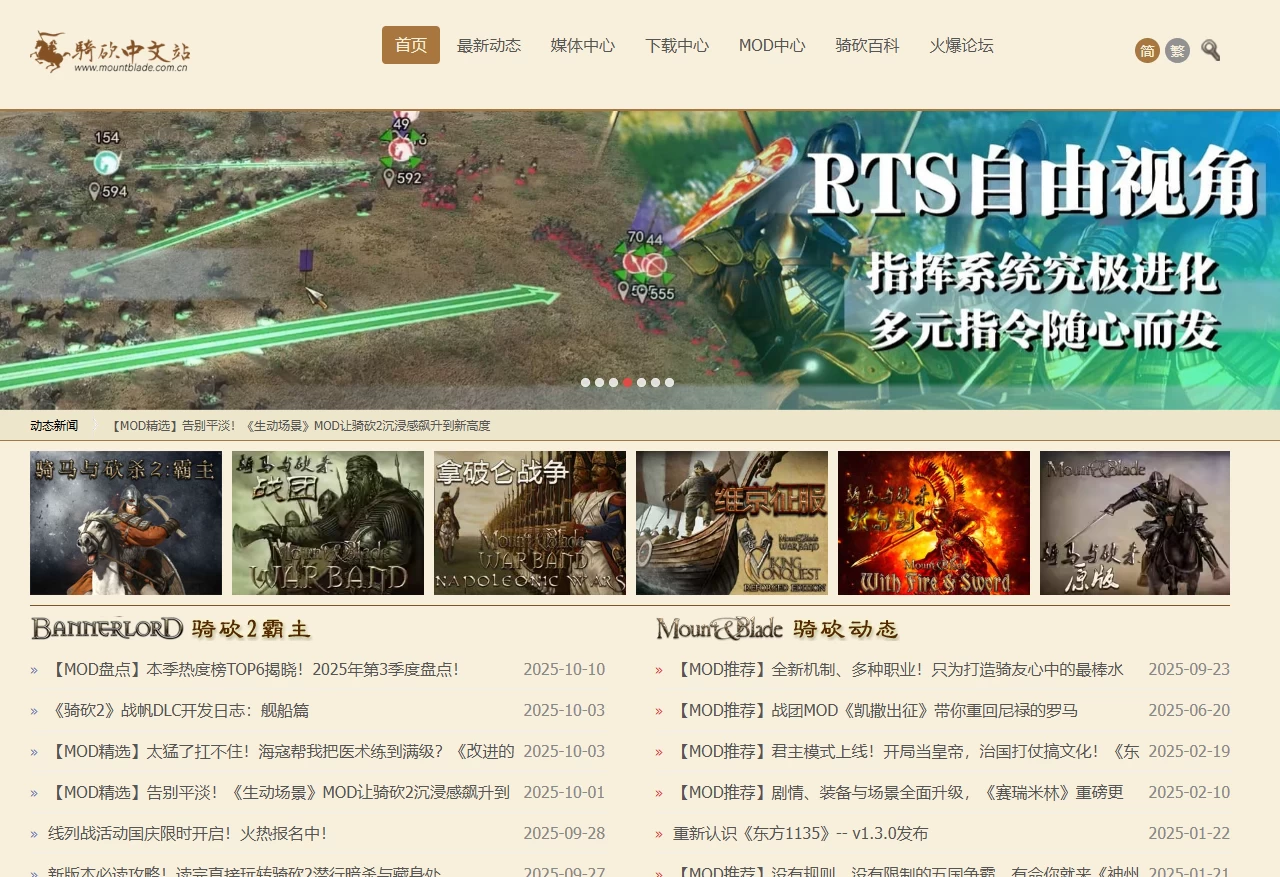The height and width of the screenshot is (877, 1280).
Task: Expand the 媒体中心 navigation menu
Action: pyautogui.click(x=583, y=45)
